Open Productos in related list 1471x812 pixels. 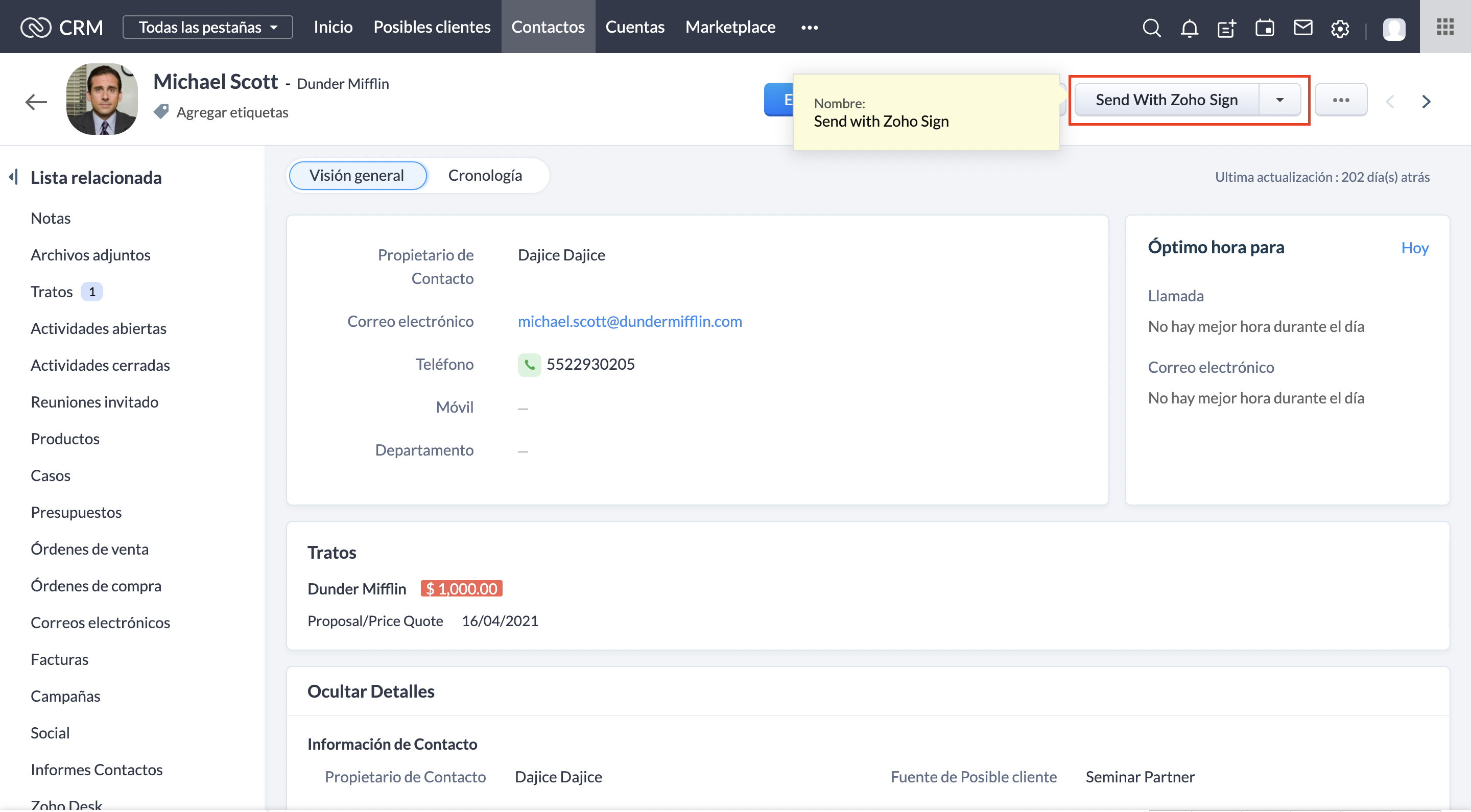(65, 439)
